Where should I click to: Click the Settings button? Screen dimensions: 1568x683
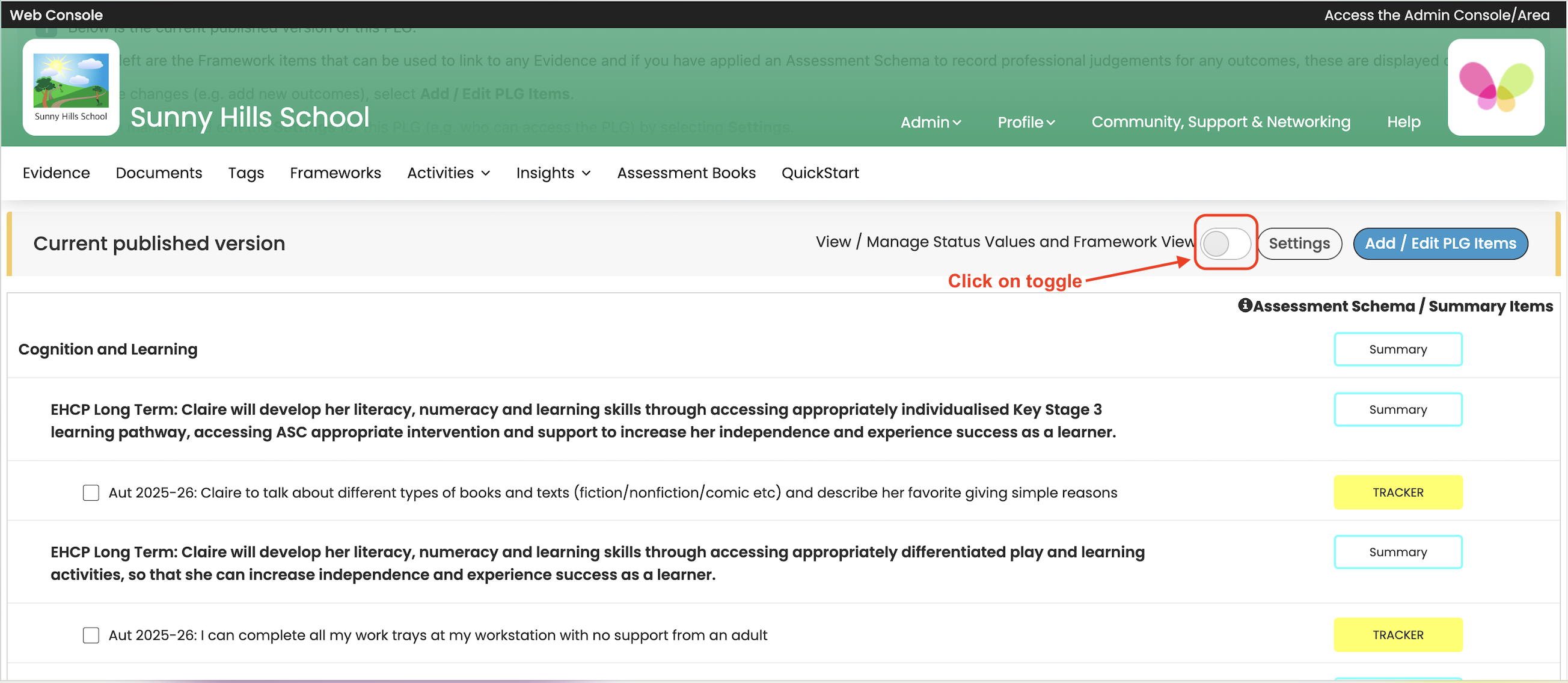click(x=1299, y=243)
